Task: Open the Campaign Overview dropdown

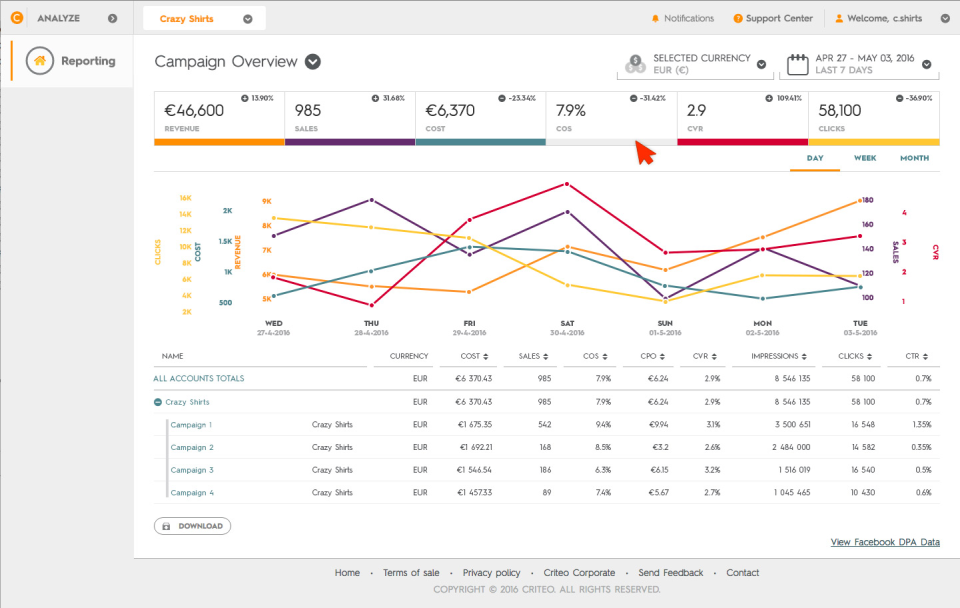Action: tap(312, 62)
